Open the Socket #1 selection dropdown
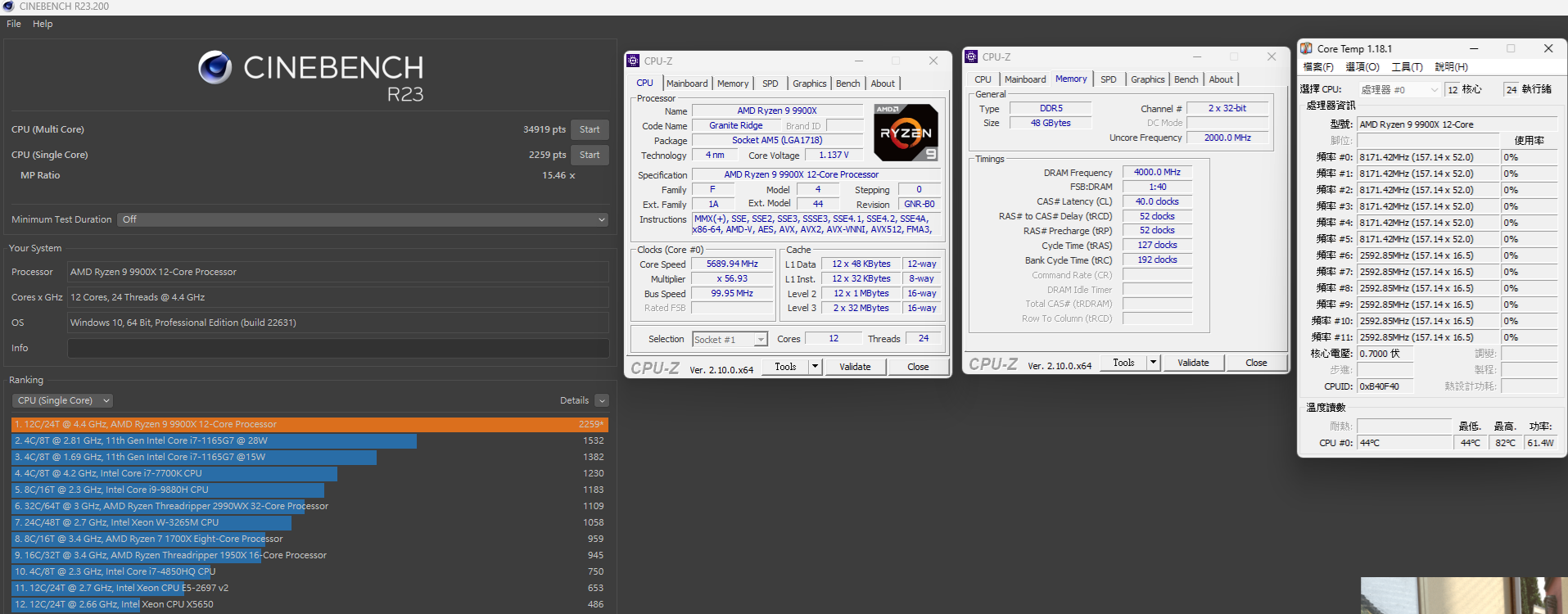 tap(730, 339)
